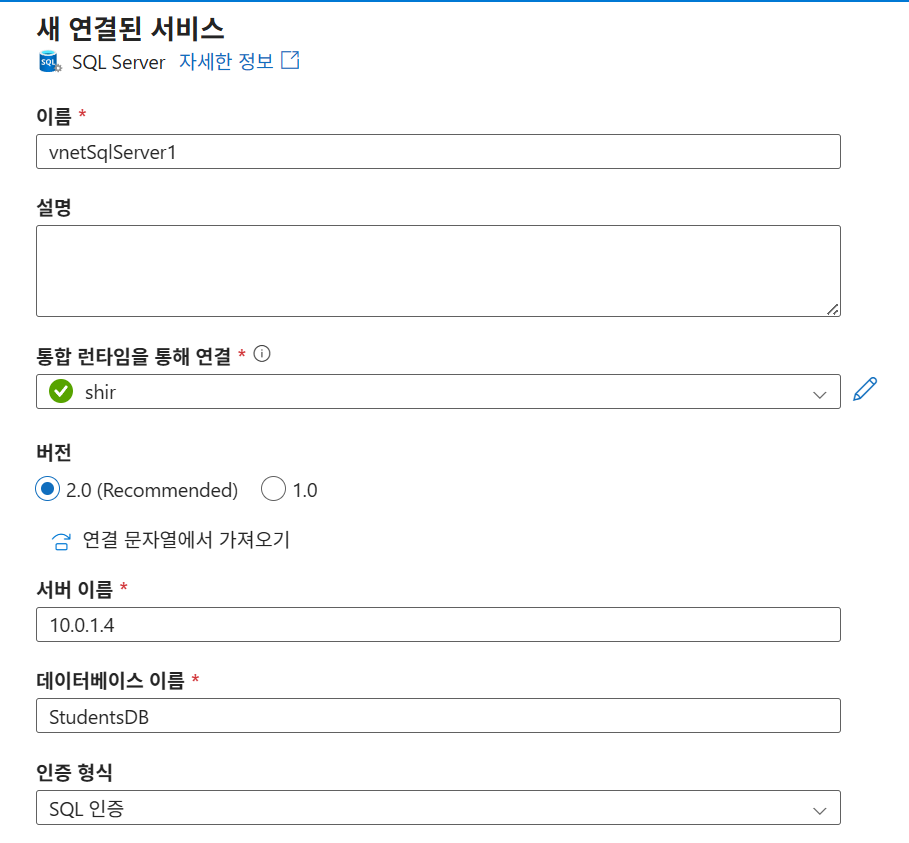Image resolution: width=909 pixels, height=843 pixels.
Task: Open the shir integration runtime dropdown
Action: (x=438, y=392)
